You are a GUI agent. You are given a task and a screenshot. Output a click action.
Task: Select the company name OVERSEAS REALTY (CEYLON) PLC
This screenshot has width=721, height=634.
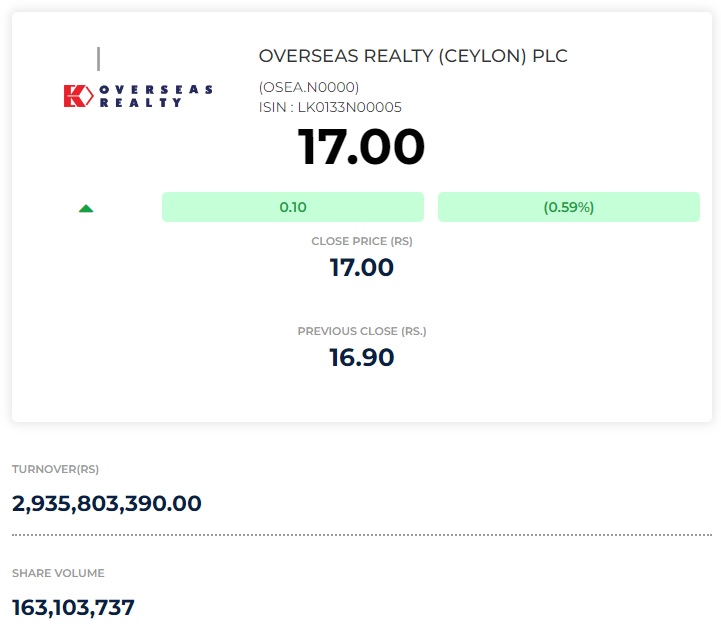413,56
